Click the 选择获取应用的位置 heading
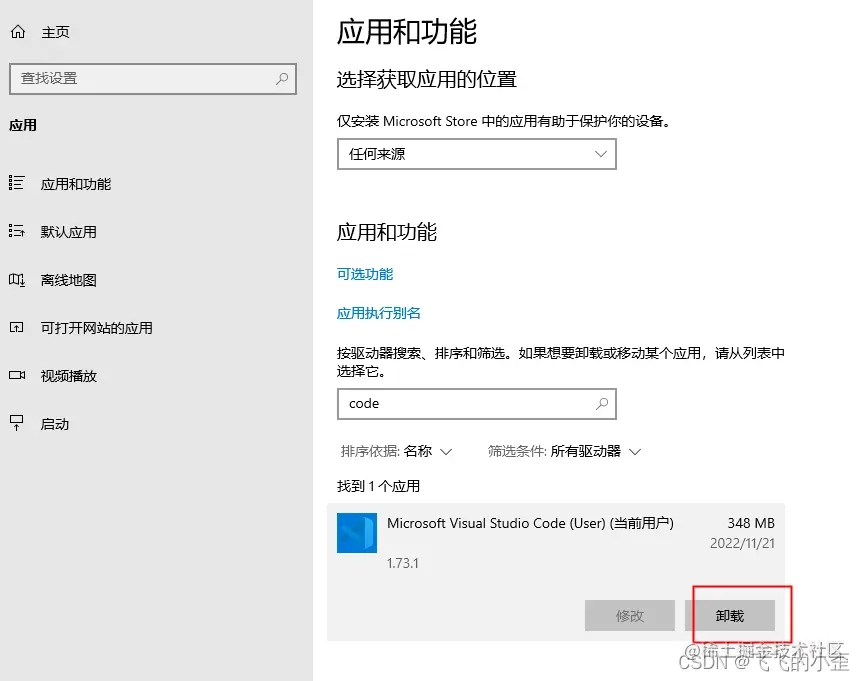This screenshot has height=681, width=865. 426,79
